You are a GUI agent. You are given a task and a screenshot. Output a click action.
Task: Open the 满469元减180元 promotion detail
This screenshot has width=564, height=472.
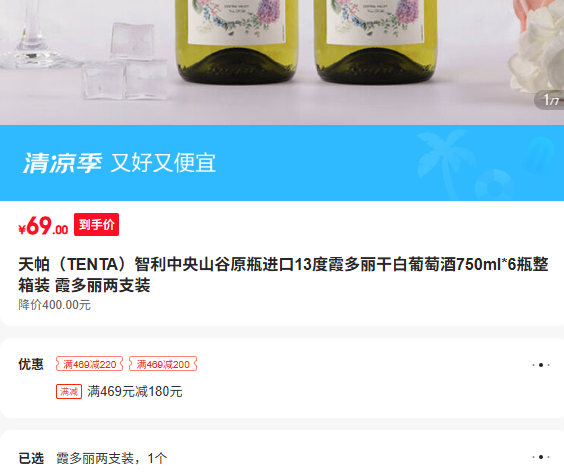(135, 391)
